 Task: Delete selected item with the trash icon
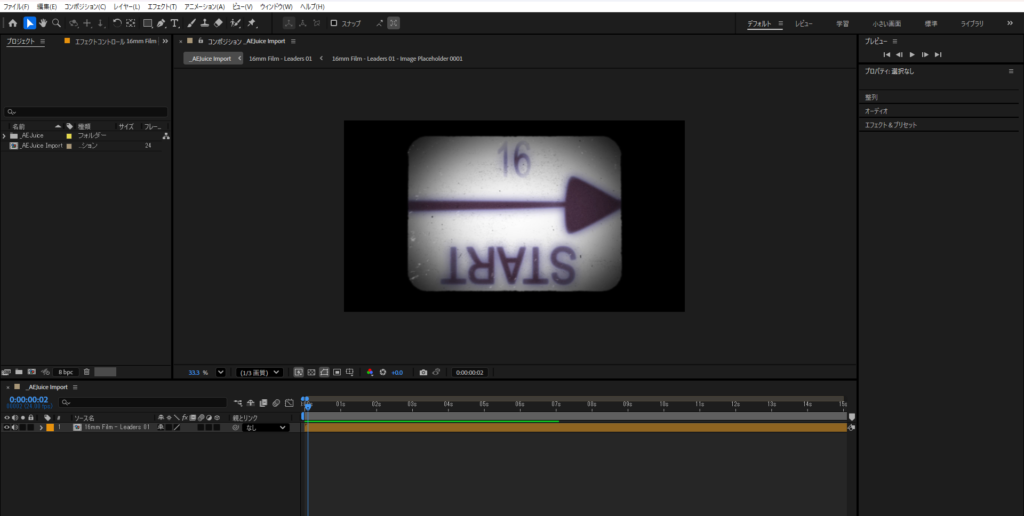[87, 372]
